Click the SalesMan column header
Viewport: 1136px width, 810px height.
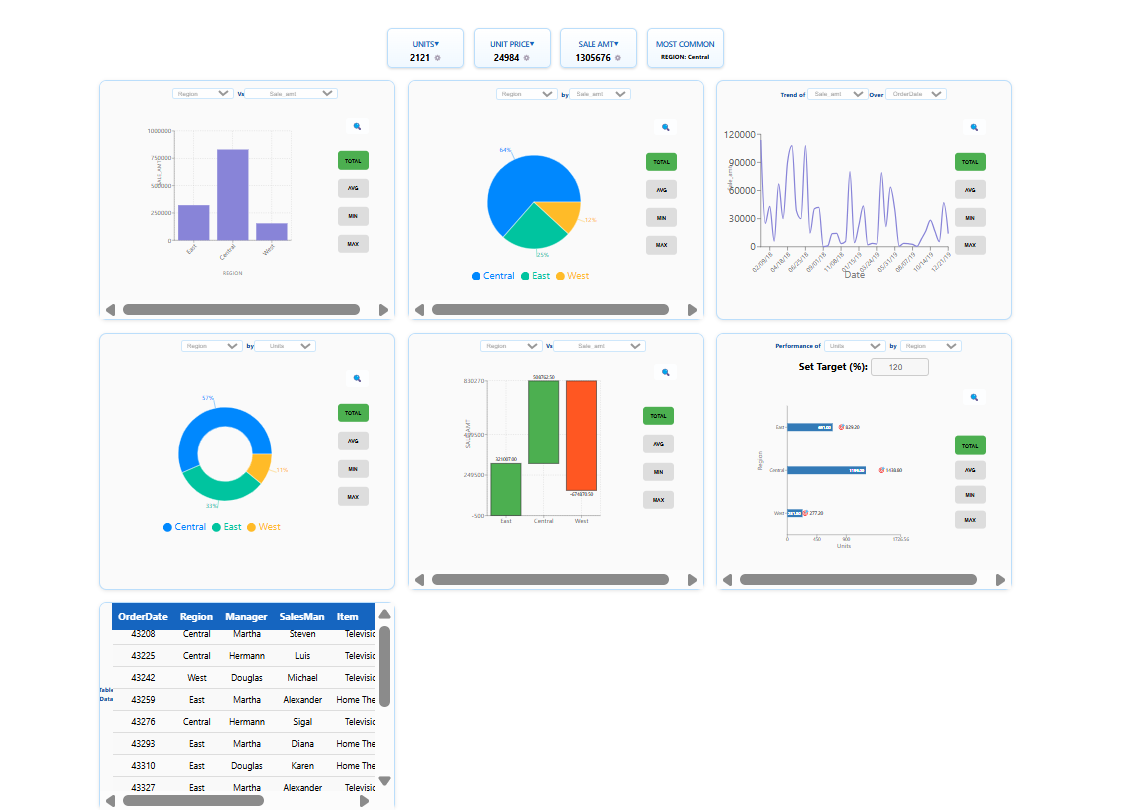coord(301,617)
